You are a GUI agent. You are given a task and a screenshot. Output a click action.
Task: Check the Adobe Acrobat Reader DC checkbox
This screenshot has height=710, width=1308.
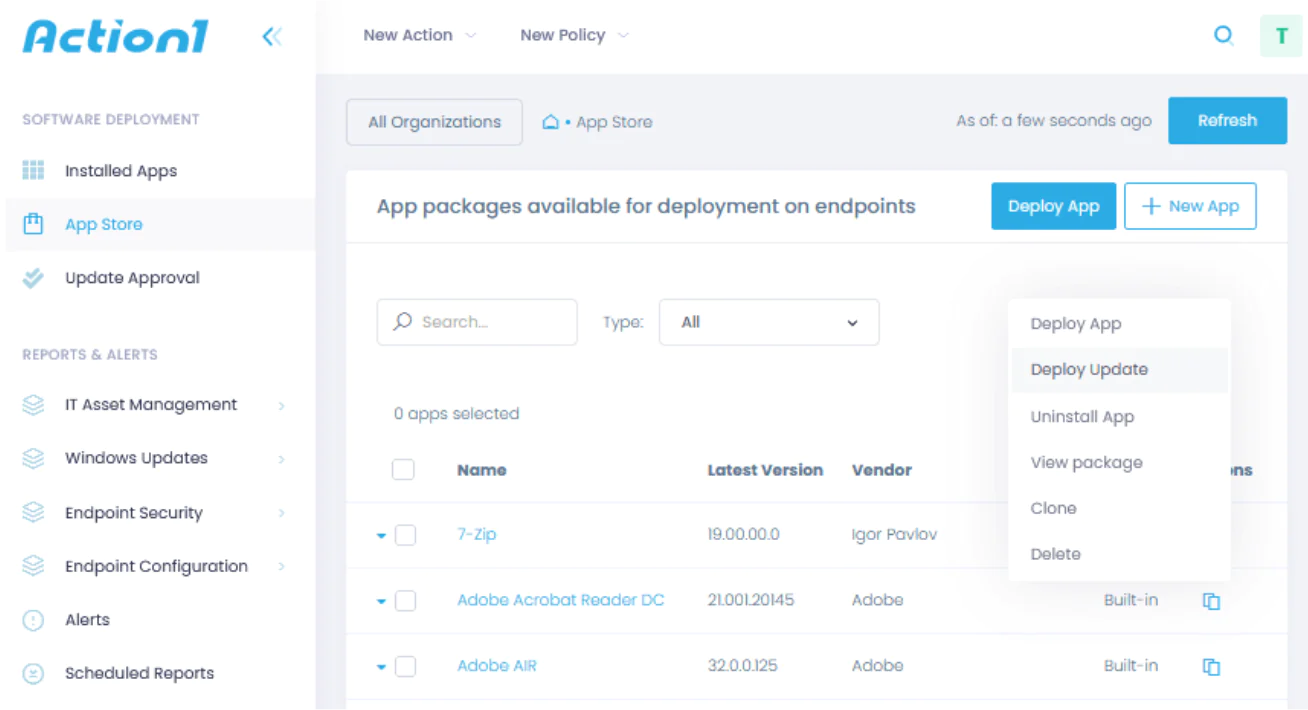click(405, 600)
